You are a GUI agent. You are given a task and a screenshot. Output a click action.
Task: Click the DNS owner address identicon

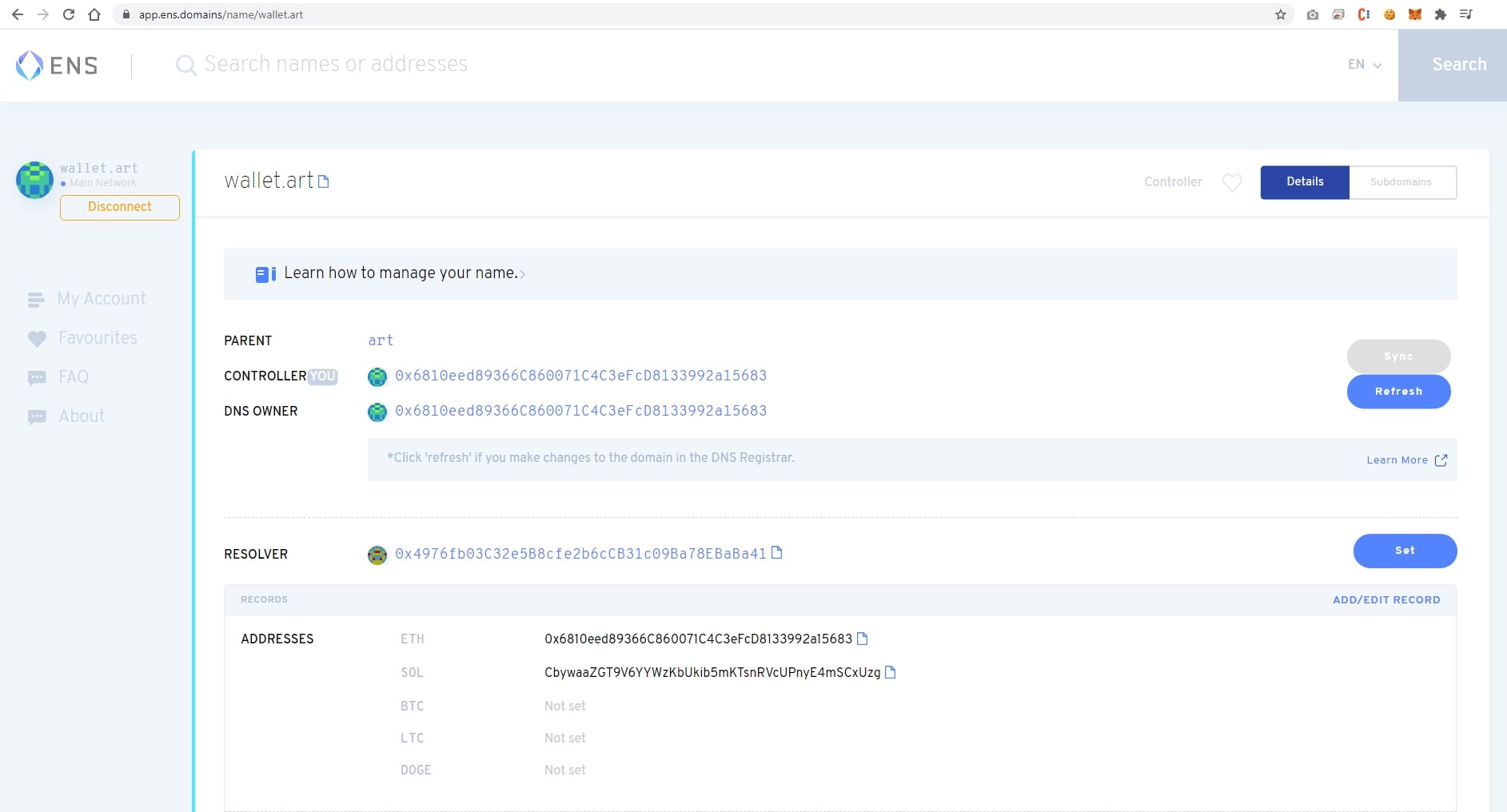pos(377,412)
